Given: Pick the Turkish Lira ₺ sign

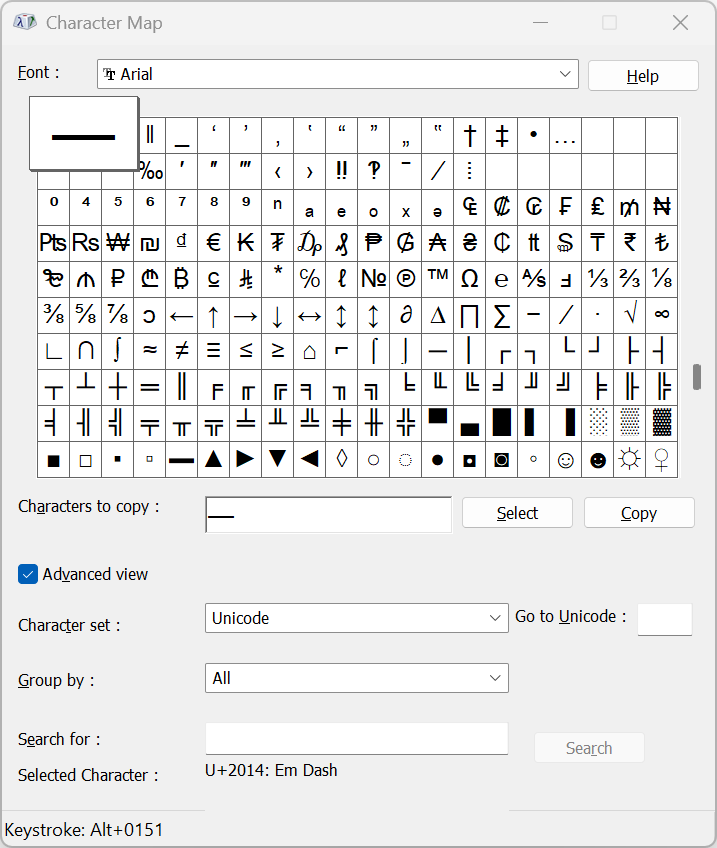Looking at the screenshot, I should (x=662, y=243).
